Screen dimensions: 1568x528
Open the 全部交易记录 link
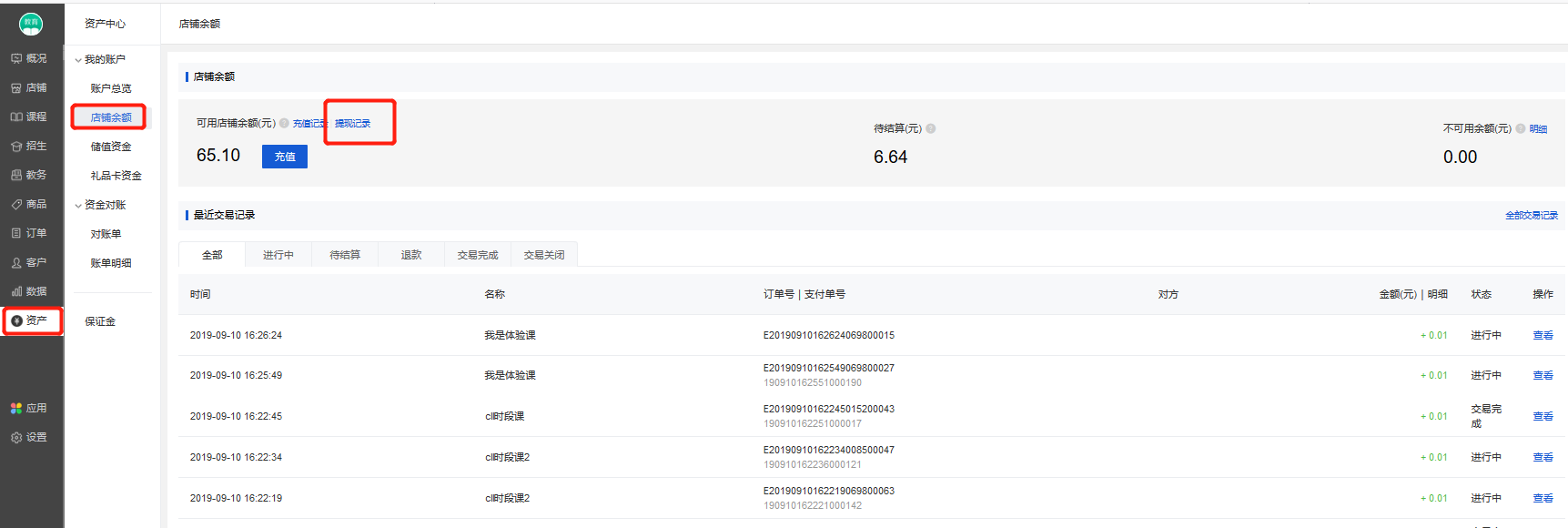[1531, 216]
